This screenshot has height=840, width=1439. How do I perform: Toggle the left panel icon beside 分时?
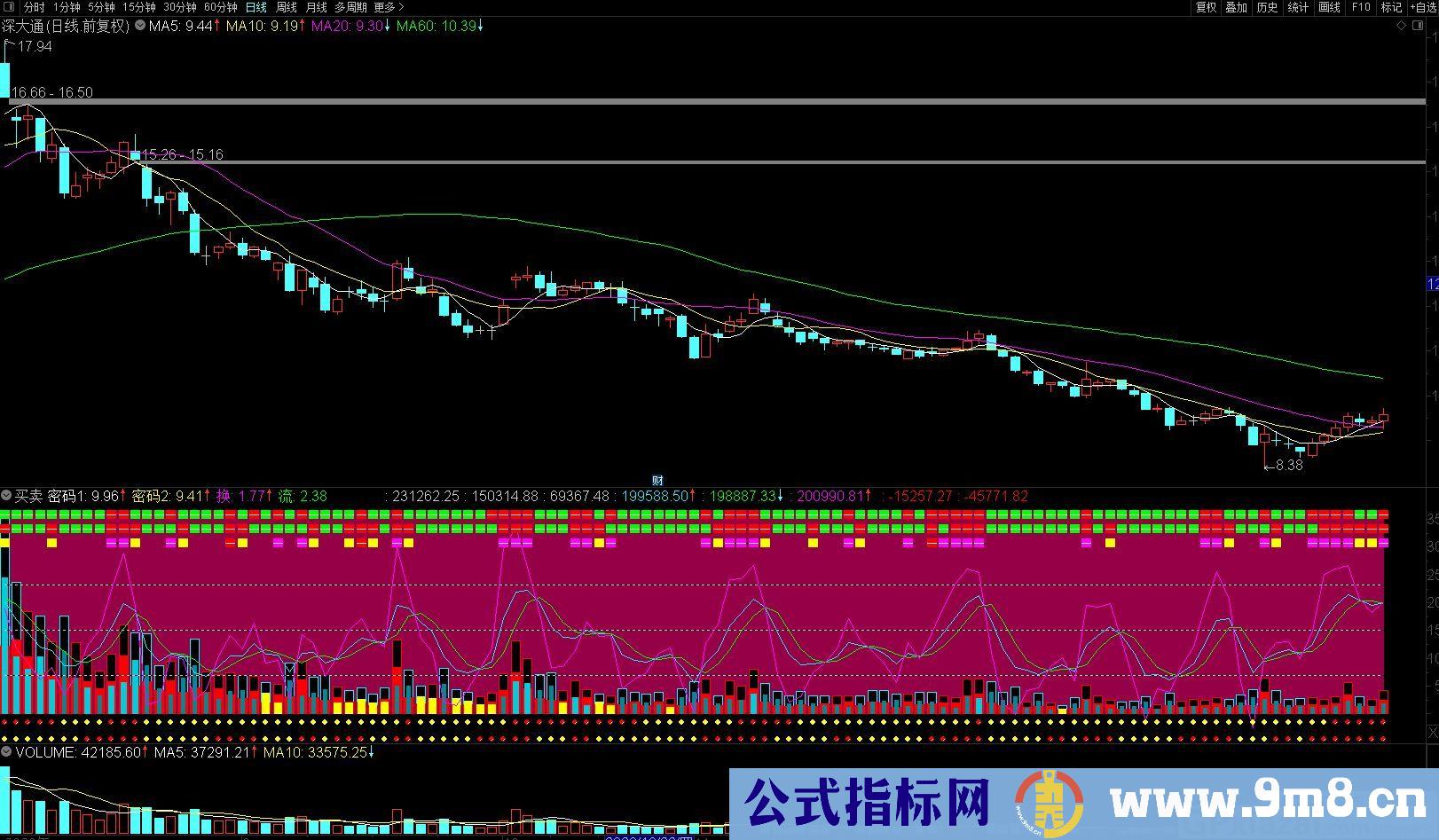pyautogui.click(x=9, y=7)
